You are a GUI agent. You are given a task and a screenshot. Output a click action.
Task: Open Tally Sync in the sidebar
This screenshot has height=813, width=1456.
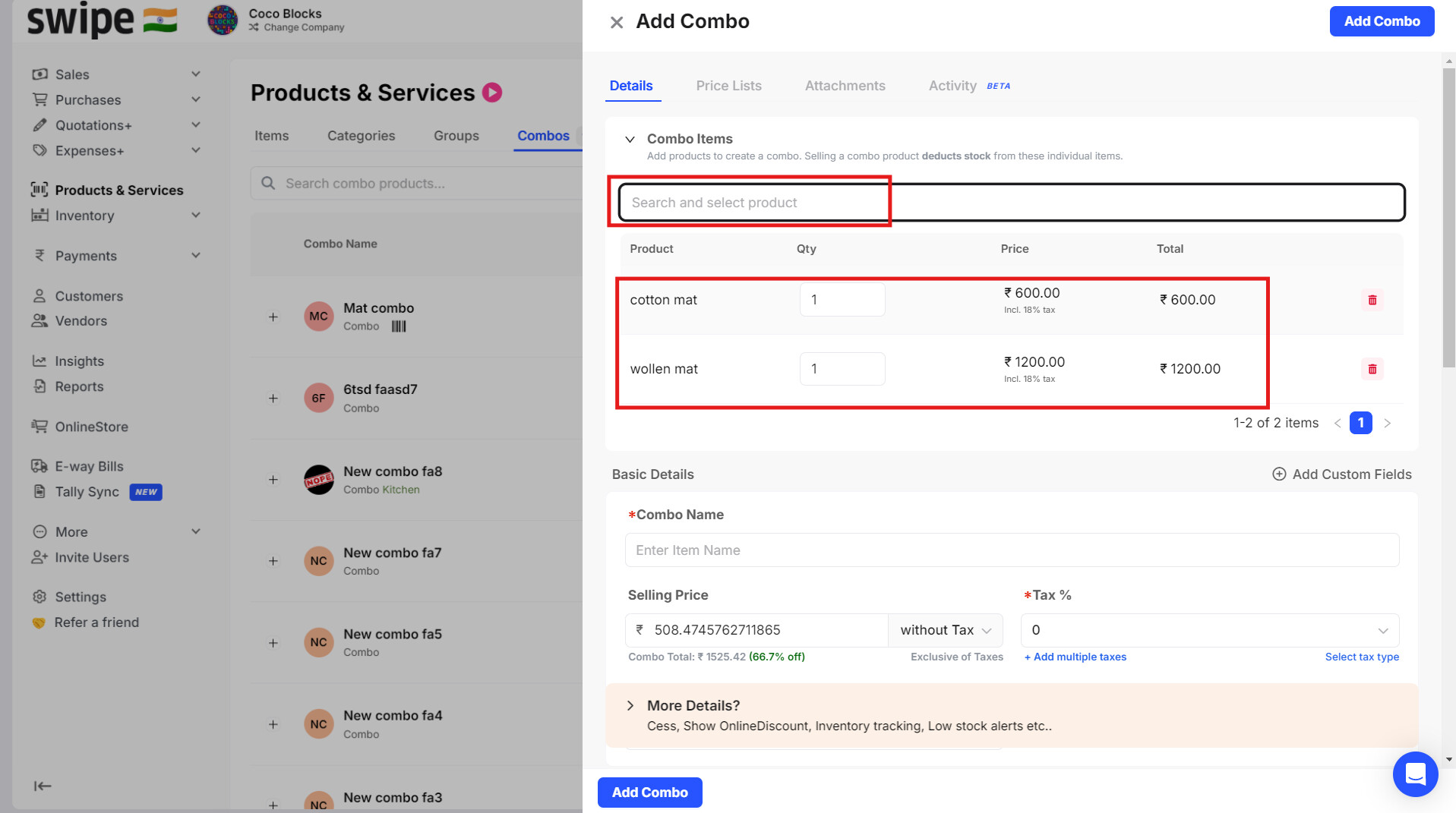[87, 492]
